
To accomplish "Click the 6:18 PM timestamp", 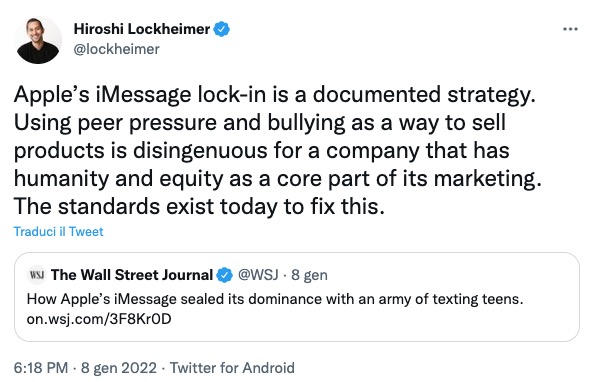I will (41, 368).
